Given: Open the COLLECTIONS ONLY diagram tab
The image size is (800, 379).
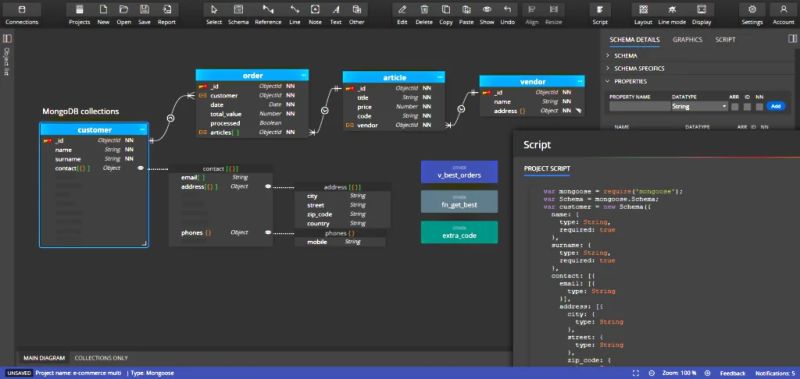Looking at the screenshot, I should [101, 358].
